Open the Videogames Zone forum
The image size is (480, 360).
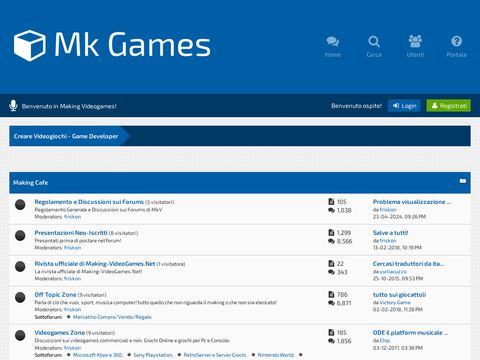60,333
